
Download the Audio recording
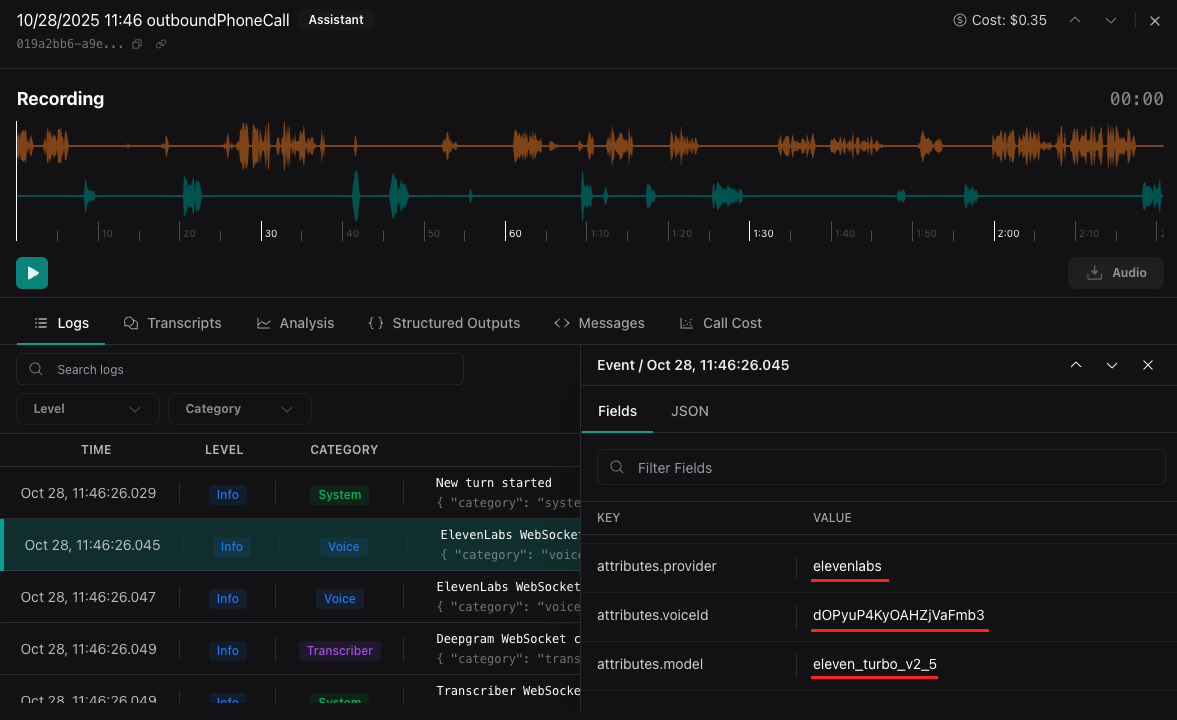click(x=1115, y=273)
